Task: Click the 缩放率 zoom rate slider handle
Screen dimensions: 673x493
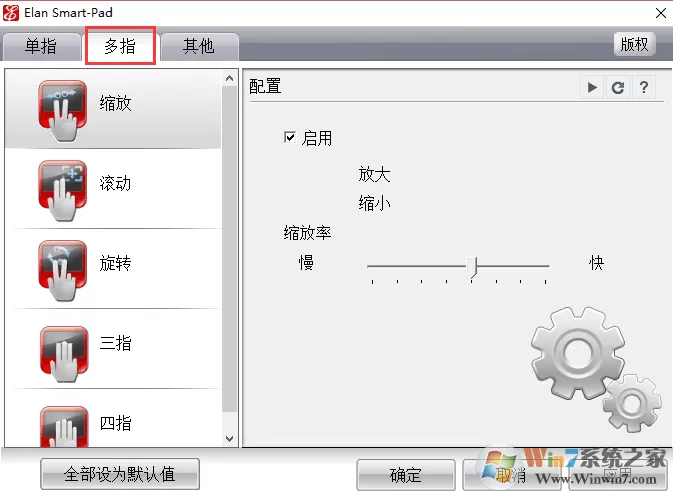Action: pos(472,267)
